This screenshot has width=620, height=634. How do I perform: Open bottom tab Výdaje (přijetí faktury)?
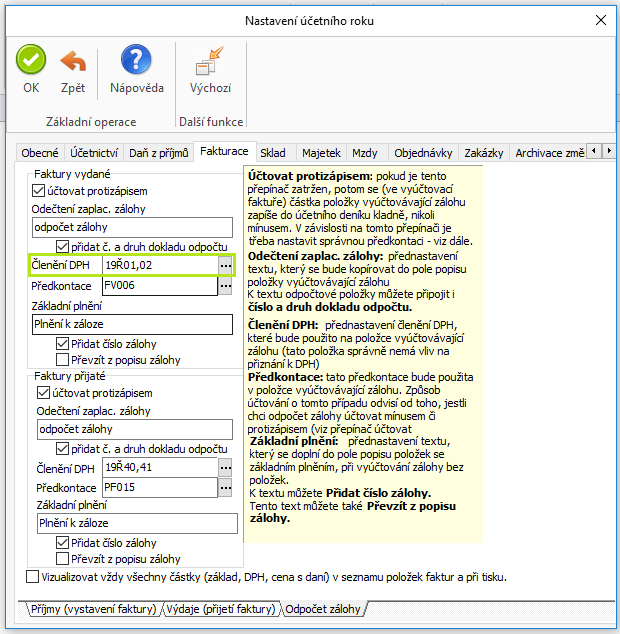coord(221,609)
